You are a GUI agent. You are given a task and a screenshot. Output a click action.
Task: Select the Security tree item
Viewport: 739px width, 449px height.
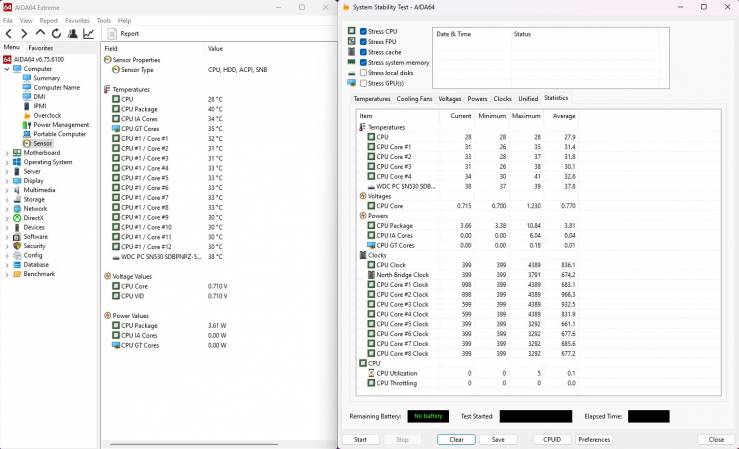tap(34, 246)
